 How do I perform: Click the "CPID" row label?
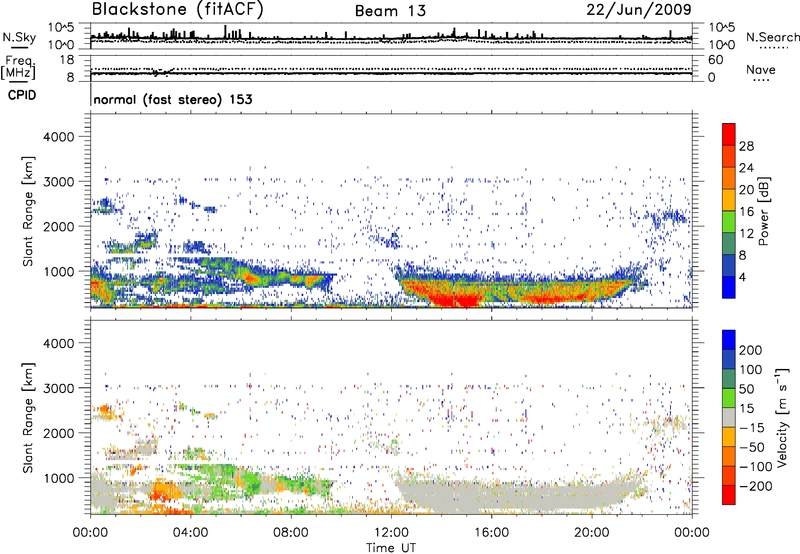point(21,95)
